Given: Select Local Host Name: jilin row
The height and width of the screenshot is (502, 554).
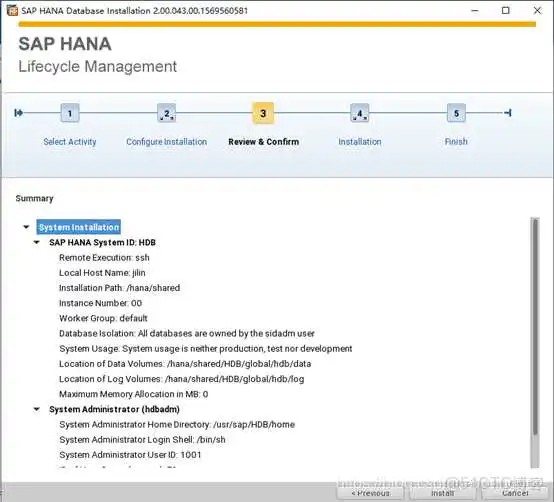Looking at the screenshot, I should click(102, 273).
